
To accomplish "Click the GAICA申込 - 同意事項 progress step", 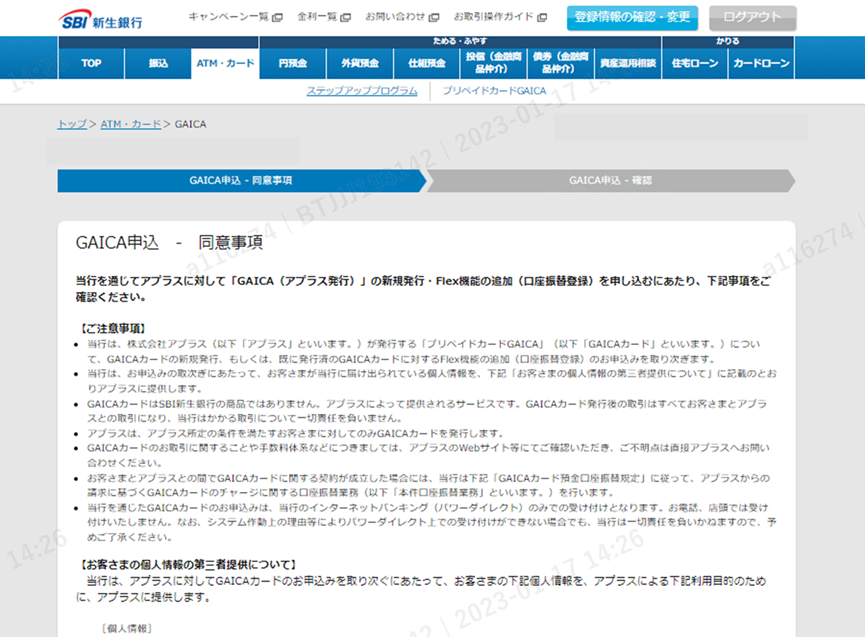I will click(241, 180).
